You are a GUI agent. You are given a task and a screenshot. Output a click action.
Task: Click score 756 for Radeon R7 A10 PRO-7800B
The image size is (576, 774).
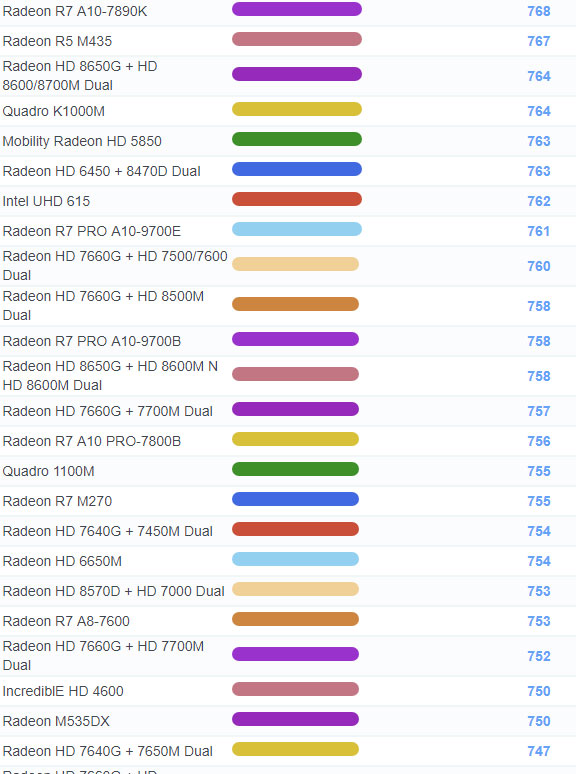coord(538,441)
